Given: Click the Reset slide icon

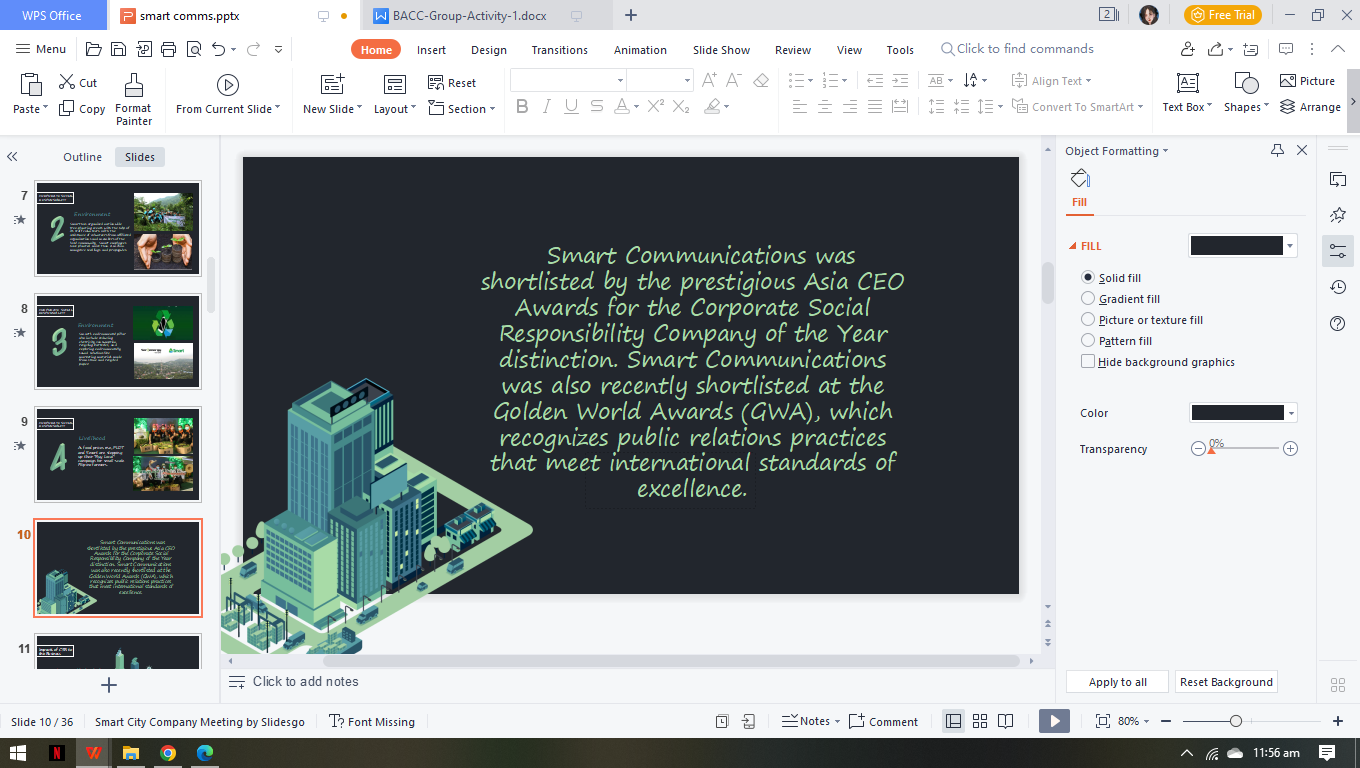Looking at the screenshot, I should point(436,82).
